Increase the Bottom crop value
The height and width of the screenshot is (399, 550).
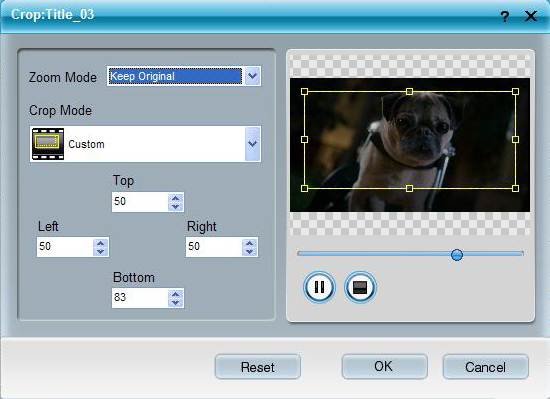pos(175,294)
